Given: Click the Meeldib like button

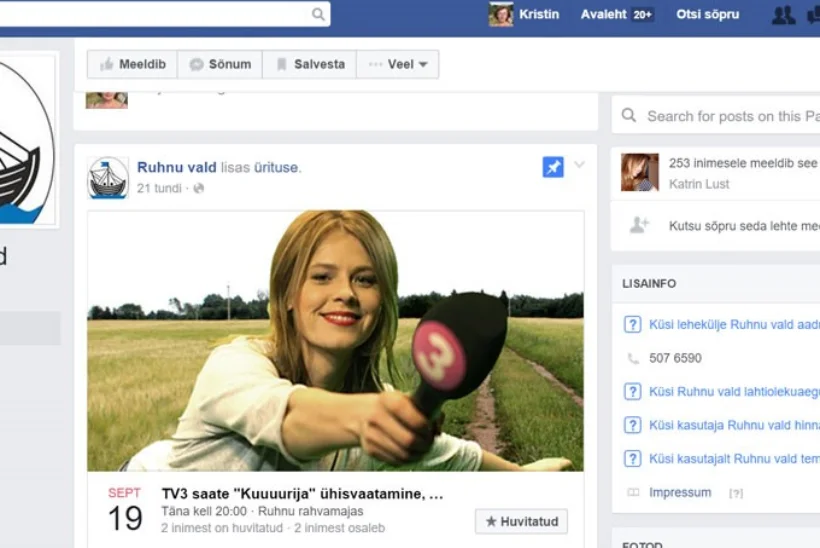Looking at the screenshot, I should 133,64.
